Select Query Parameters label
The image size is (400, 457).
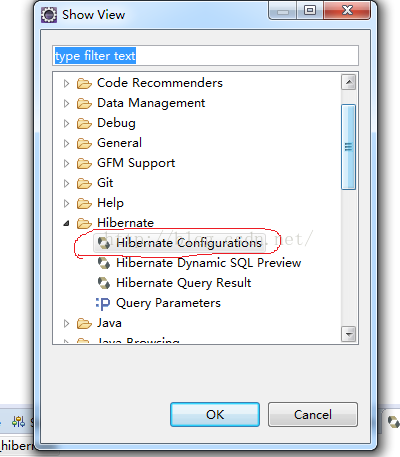pyautogui.click(x=168, y=303)
